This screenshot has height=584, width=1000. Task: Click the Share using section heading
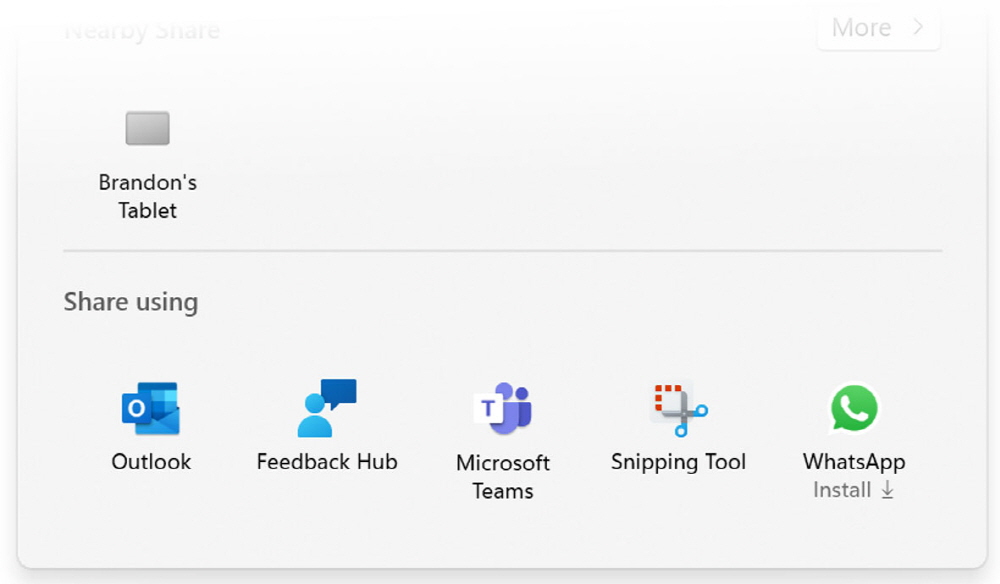[131, 302]
